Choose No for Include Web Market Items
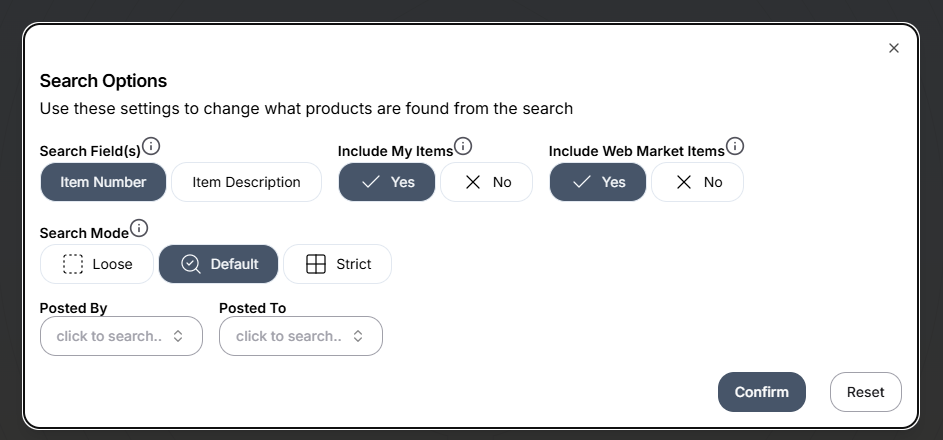 click(x=697, y=182)
